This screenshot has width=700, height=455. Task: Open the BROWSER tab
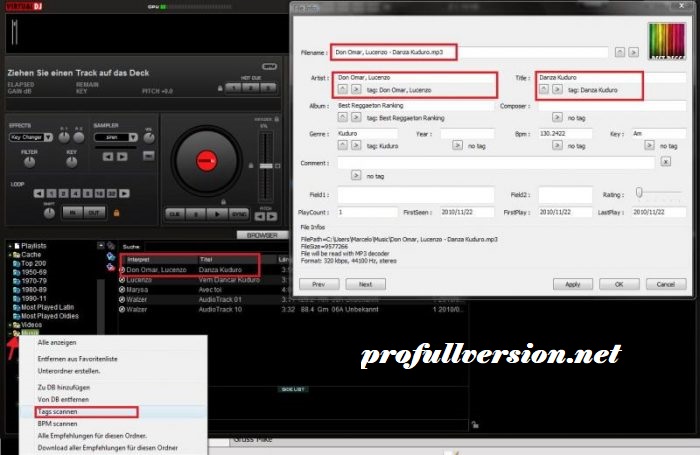(262, 235)
